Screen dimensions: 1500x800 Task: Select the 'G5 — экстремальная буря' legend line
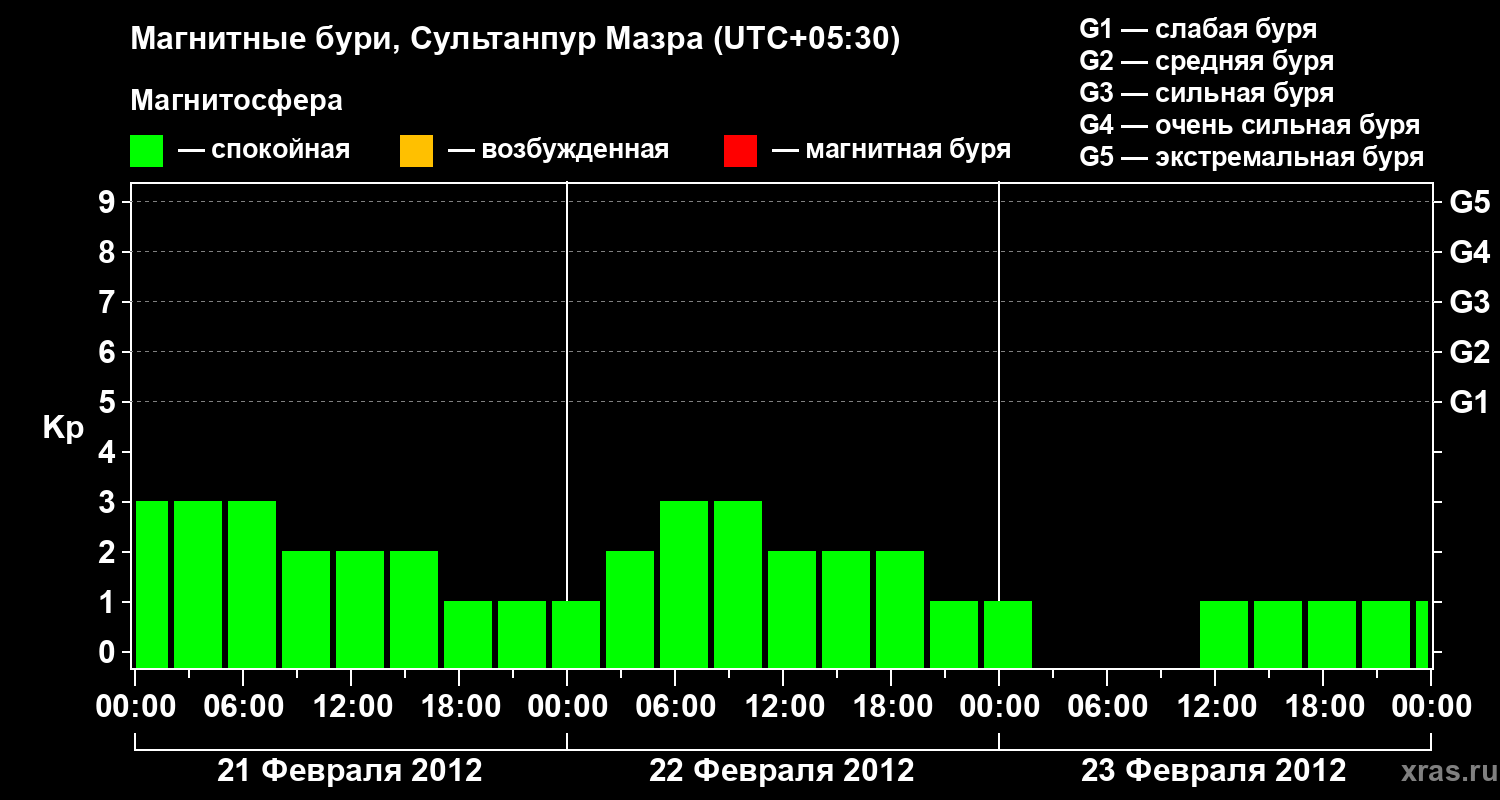[1252, 157]
